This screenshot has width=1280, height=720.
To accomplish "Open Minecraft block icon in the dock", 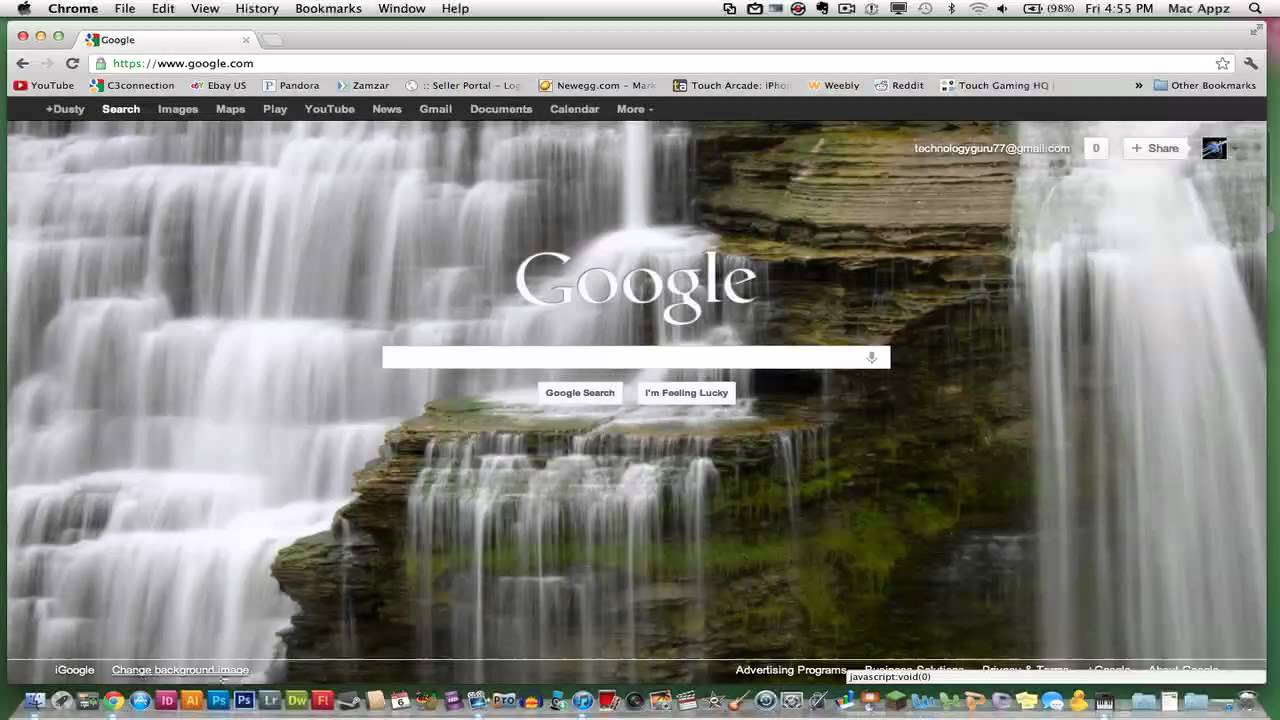I will (x=896, y=701).
